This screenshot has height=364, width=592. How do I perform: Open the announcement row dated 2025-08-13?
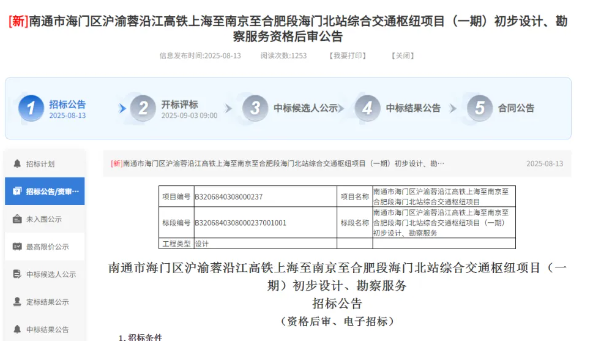point(337,163)
